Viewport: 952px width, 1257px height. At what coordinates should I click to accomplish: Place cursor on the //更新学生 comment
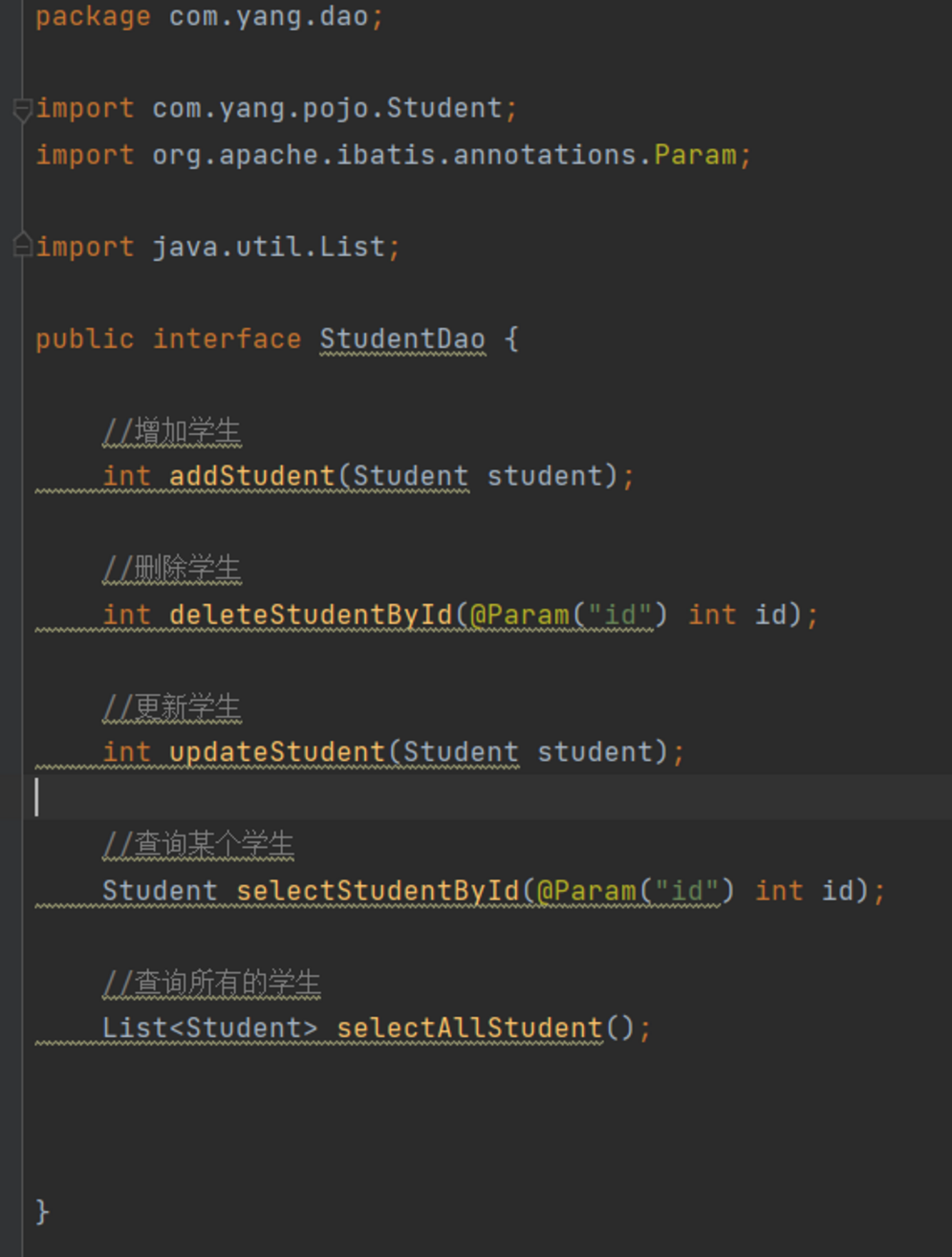[x=172, y=707]
